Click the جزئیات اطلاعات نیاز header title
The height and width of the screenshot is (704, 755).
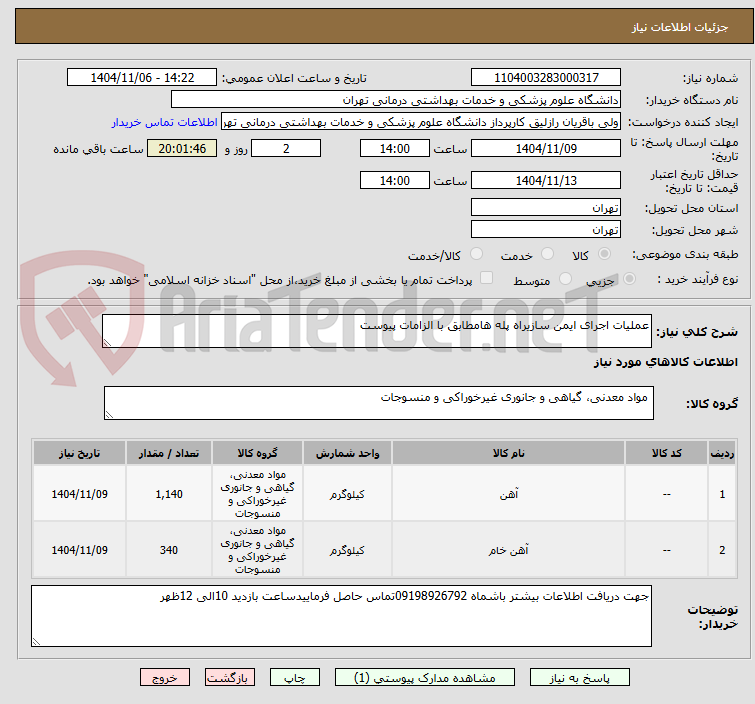coord(680,27)
